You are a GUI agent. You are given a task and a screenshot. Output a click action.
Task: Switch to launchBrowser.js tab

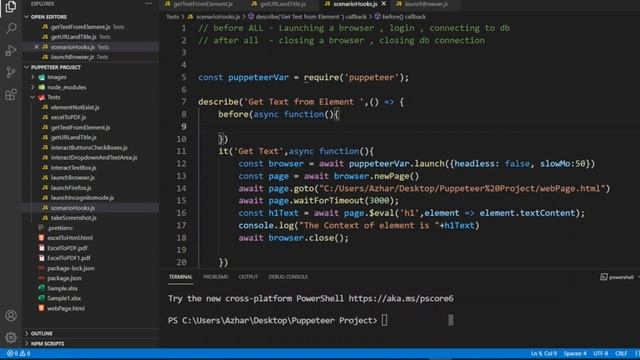(x=422, y=4)
